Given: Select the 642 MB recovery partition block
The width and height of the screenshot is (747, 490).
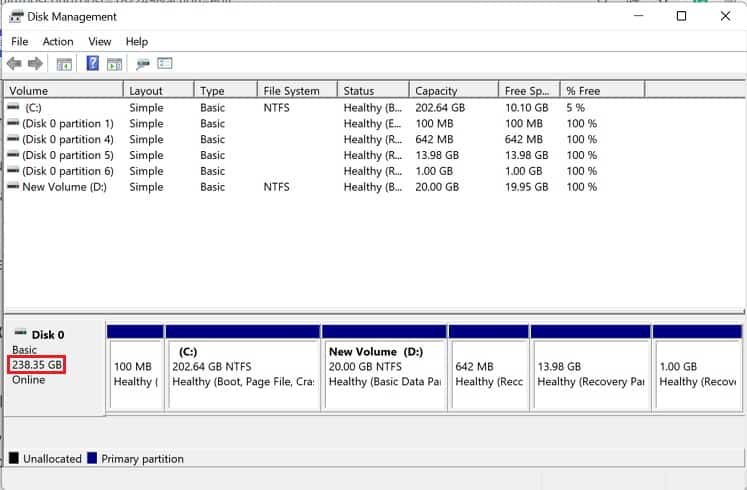Looking at the screenshot, I should click(x=489, y=367).
